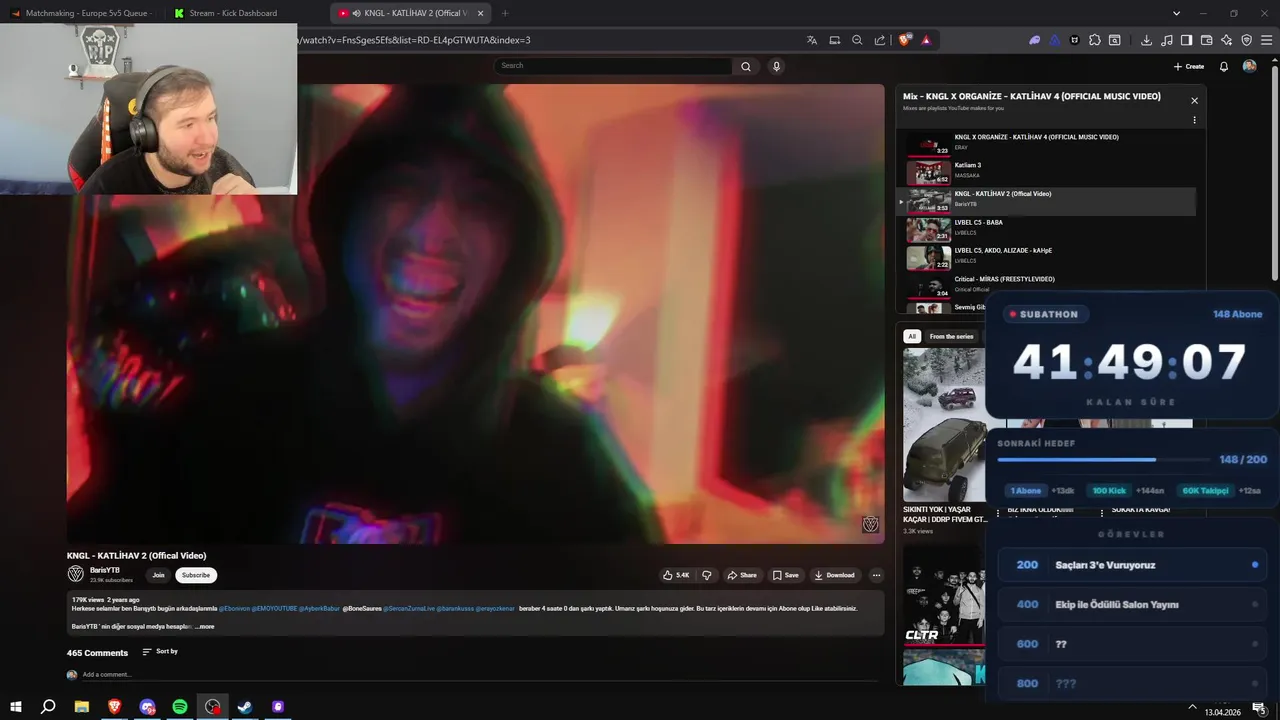Viewport: 1280px width, 720px height.
Task: Click the share page icon in address bar
Action: [880, 40]
